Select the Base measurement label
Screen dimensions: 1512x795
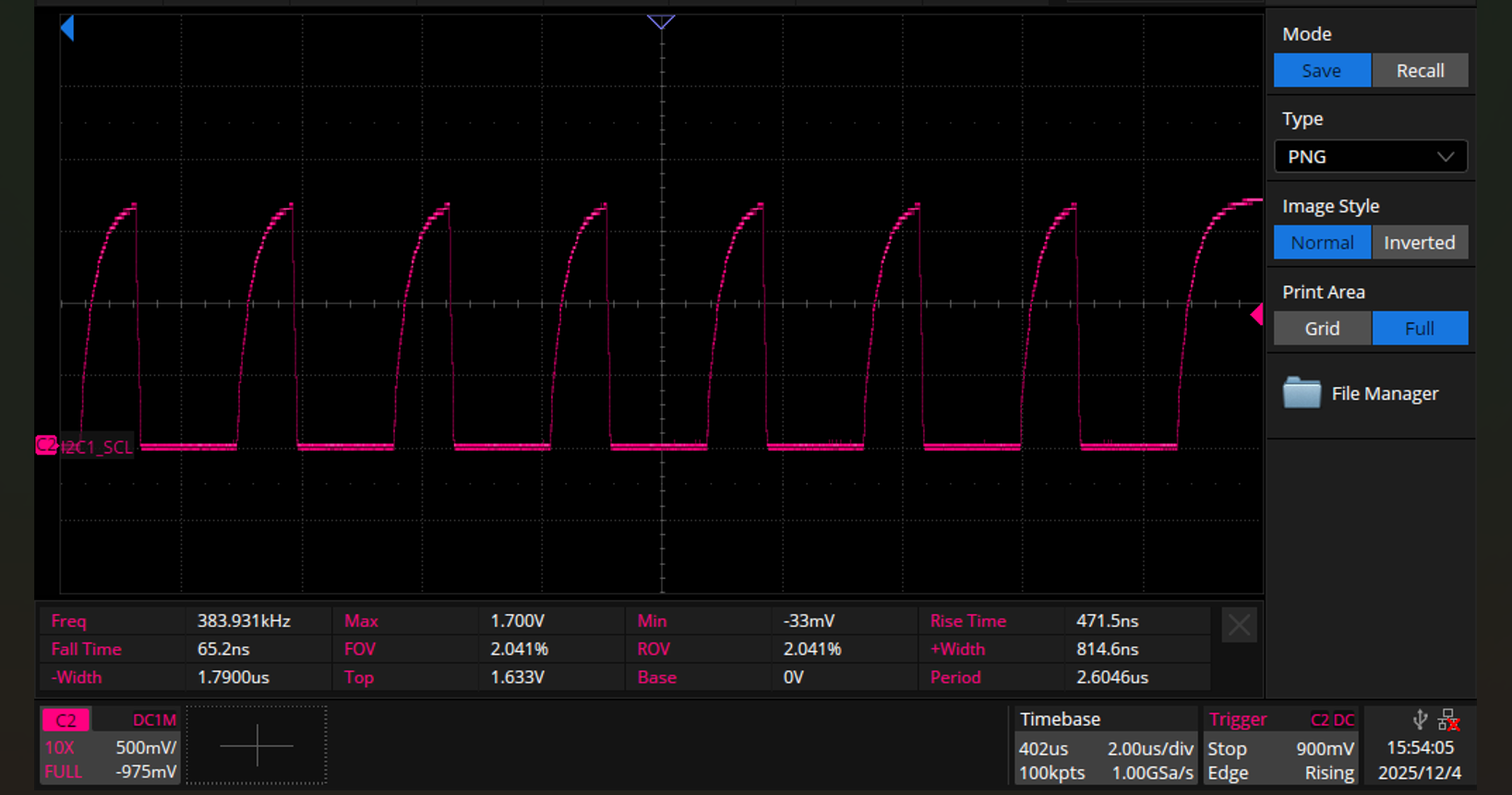[656, 678]
